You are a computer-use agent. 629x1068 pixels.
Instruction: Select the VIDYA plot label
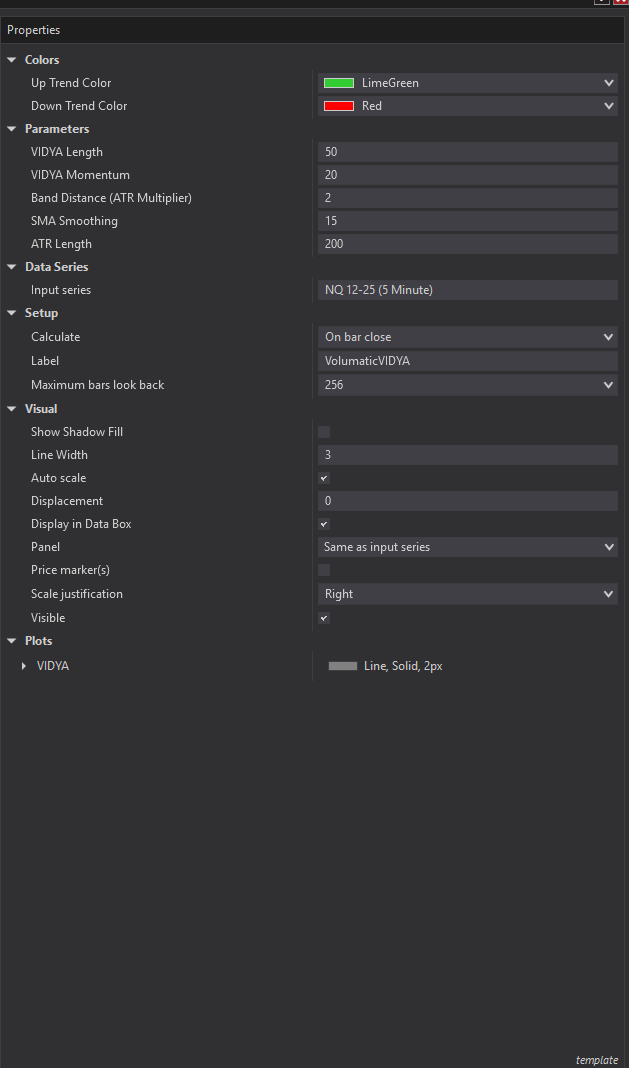pos(53,666)
